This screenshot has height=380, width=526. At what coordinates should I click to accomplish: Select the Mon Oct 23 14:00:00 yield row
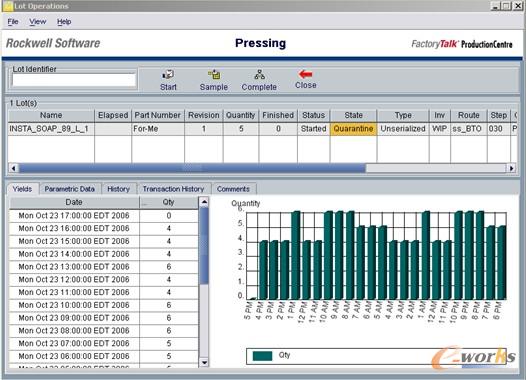click(x=104, y=254)
